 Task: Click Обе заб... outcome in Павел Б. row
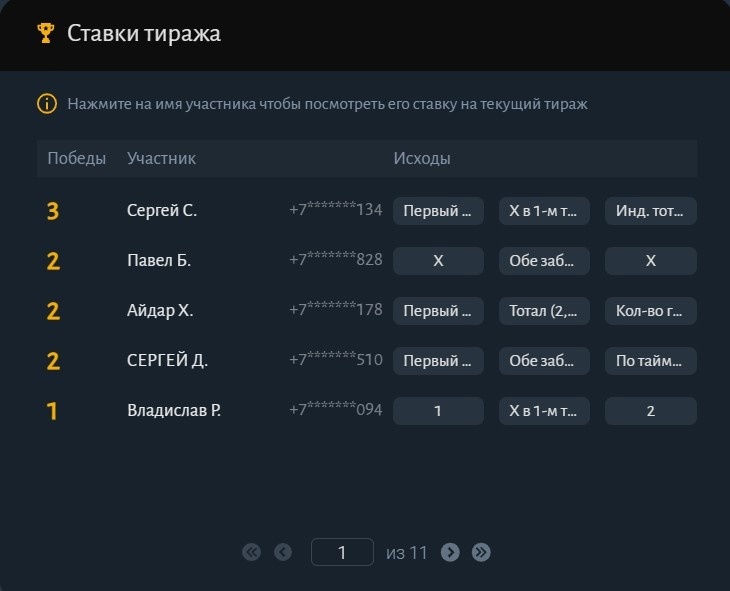tap(544, 261)
